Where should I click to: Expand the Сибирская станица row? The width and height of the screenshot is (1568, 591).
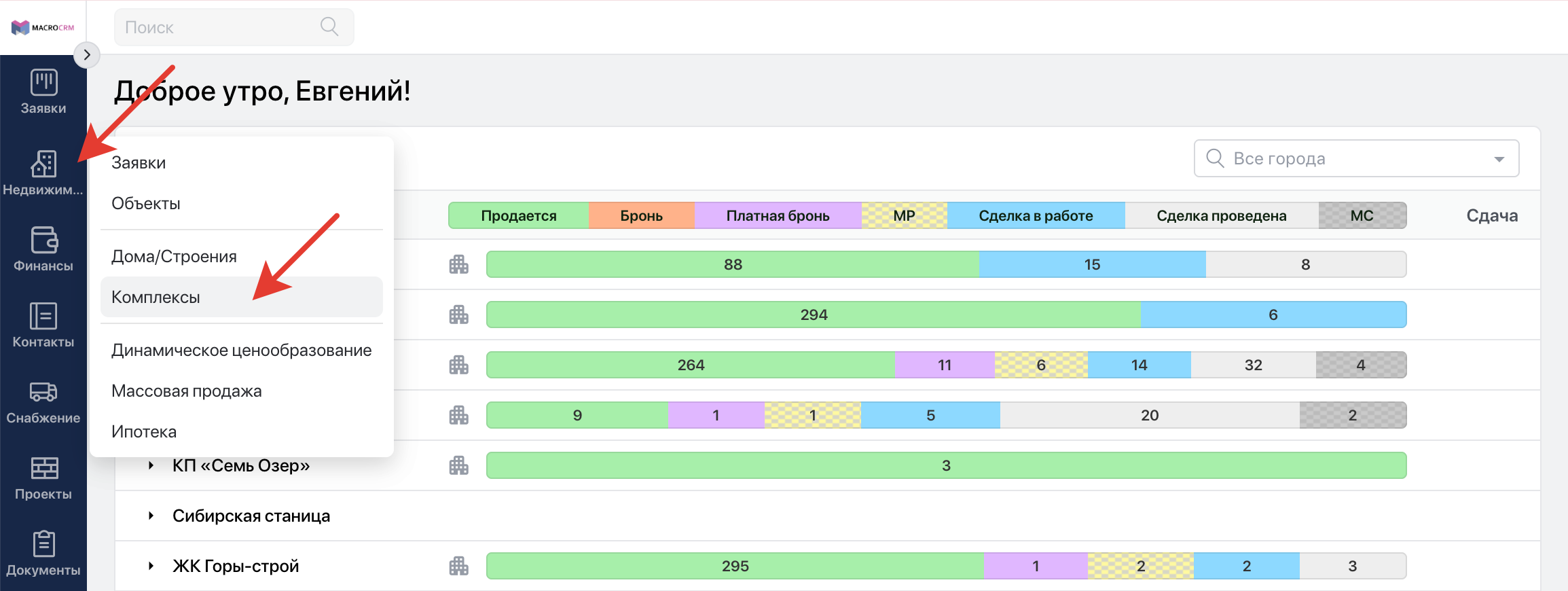151,516
